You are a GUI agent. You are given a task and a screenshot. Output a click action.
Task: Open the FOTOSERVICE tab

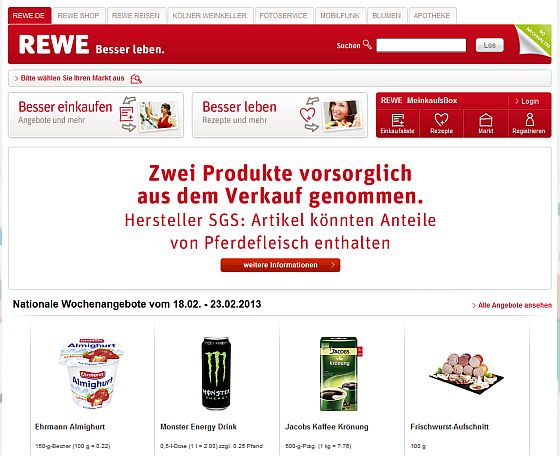(283, 16)
